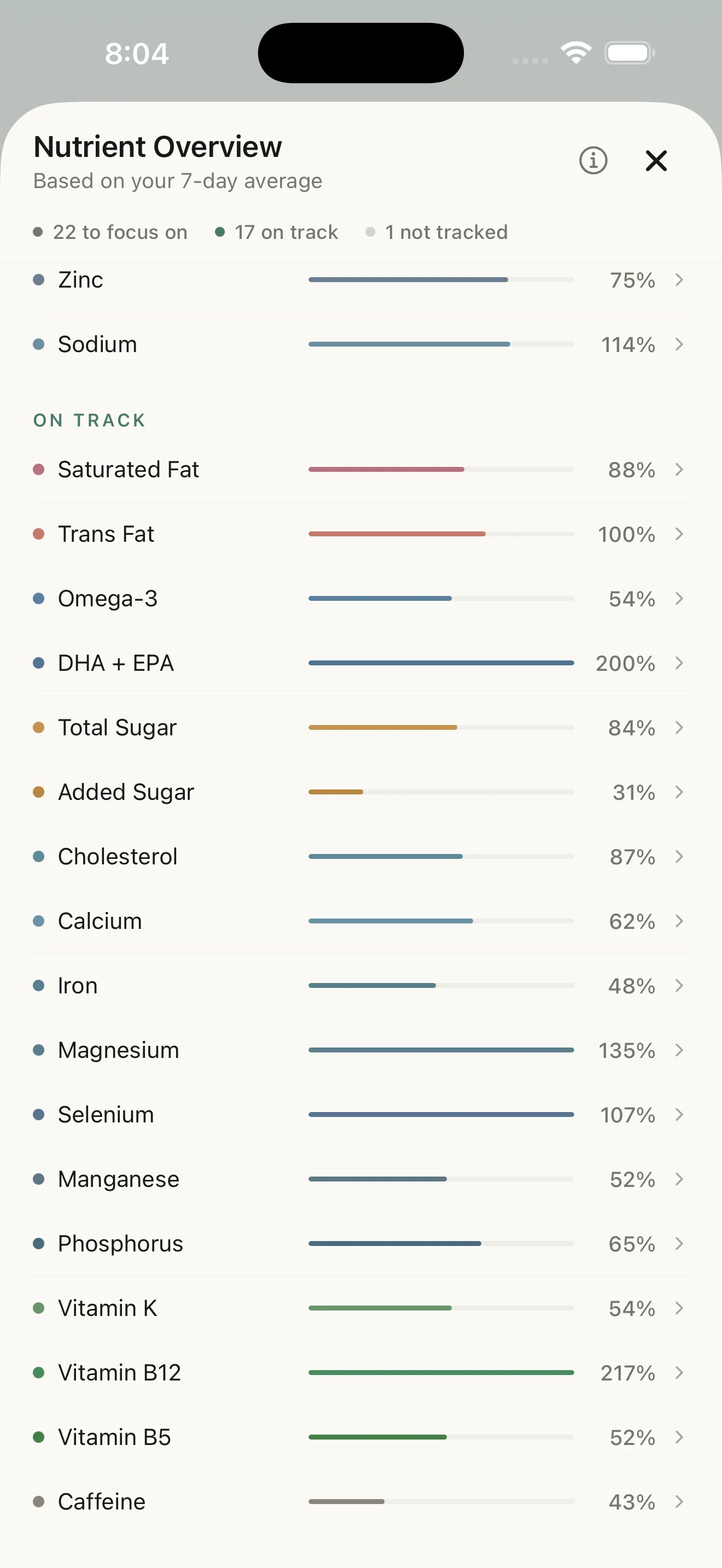Viewport: 722px width, 1568px height.
Task: Close the Nutrient Overview with the X icon
Action: (x=656, y=161)
